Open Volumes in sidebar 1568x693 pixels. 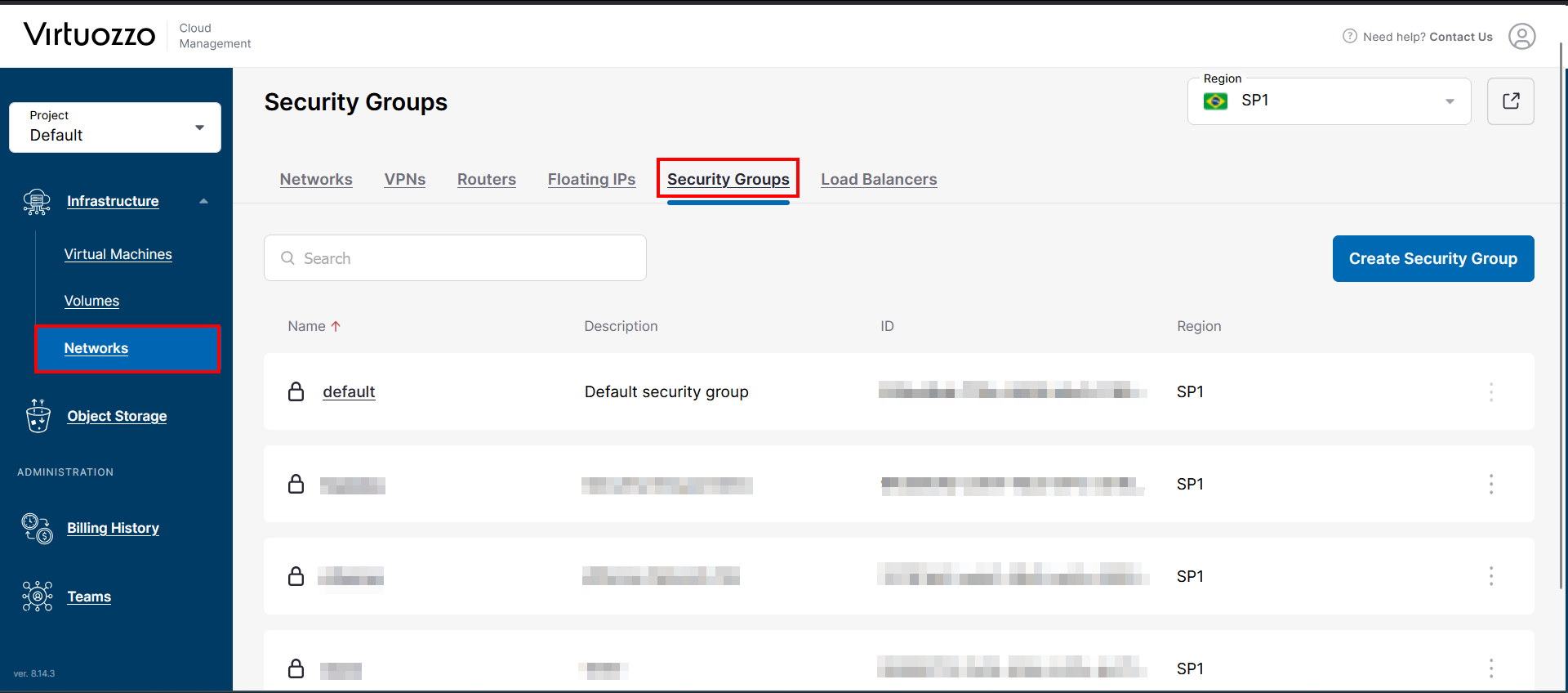click(x=91, y=301)
